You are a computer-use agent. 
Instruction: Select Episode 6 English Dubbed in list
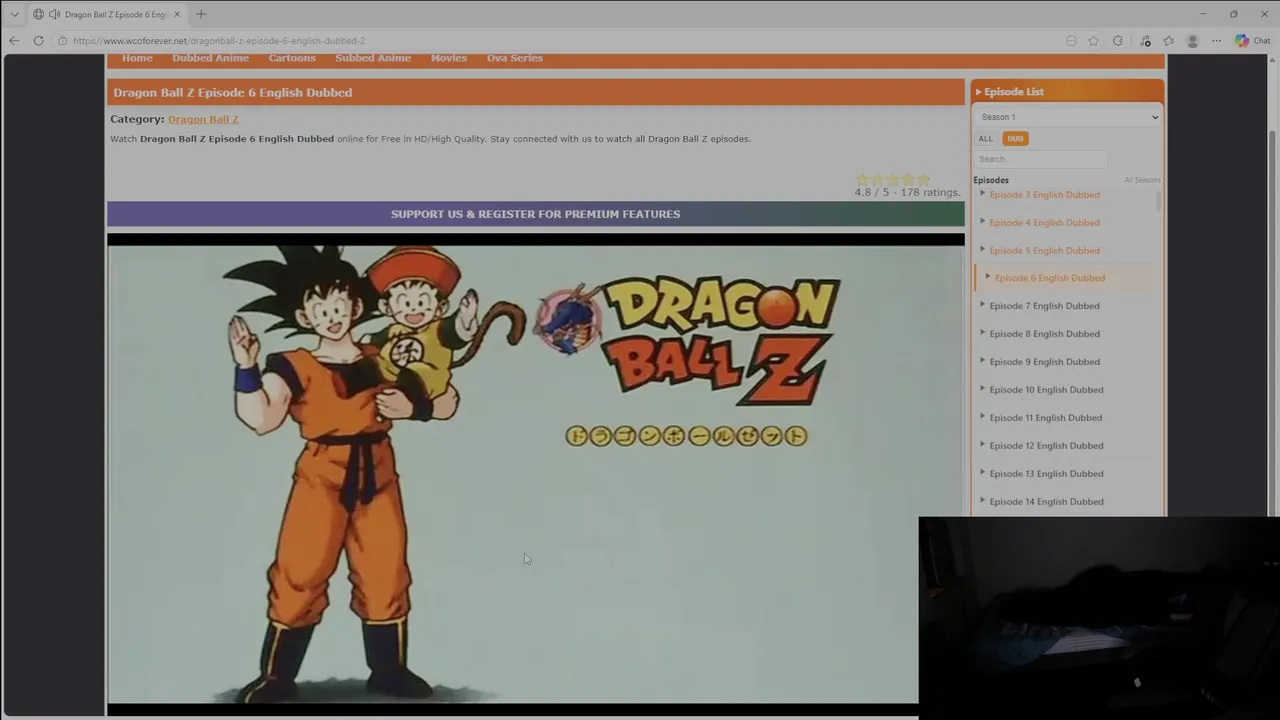(x=1050, y=278)
